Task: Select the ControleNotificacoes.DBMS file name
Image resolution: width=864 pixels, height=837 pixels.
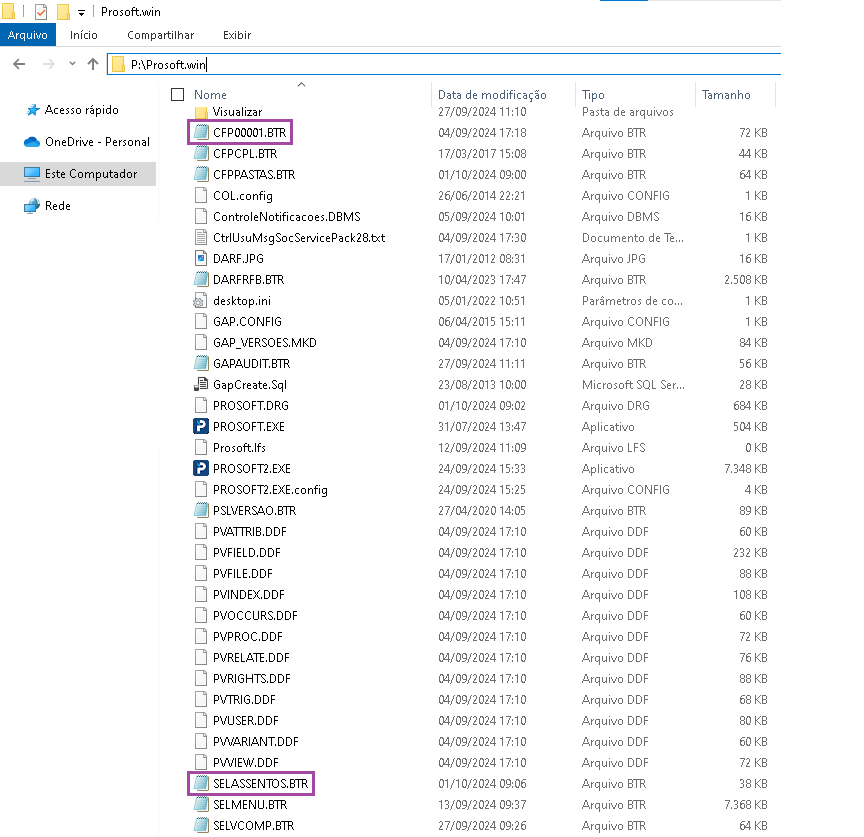Action: tap(287, 217)
